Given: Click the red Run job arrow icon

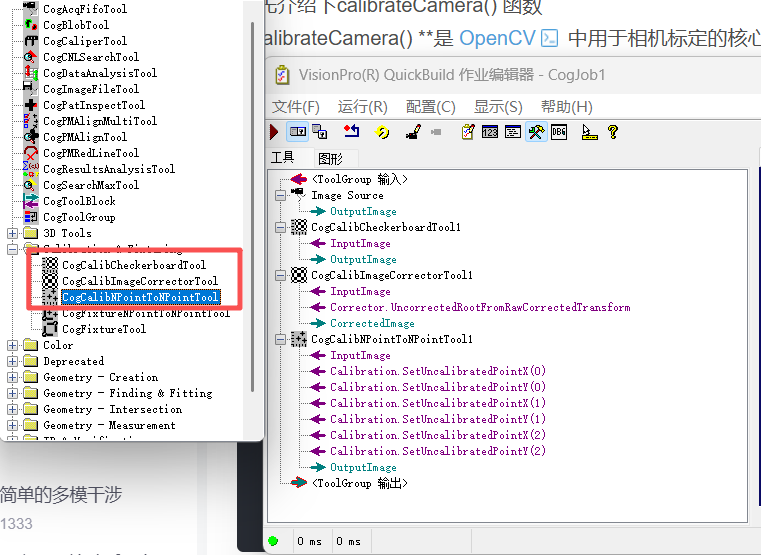Looking at the screenshot, I should pos(274,132).
